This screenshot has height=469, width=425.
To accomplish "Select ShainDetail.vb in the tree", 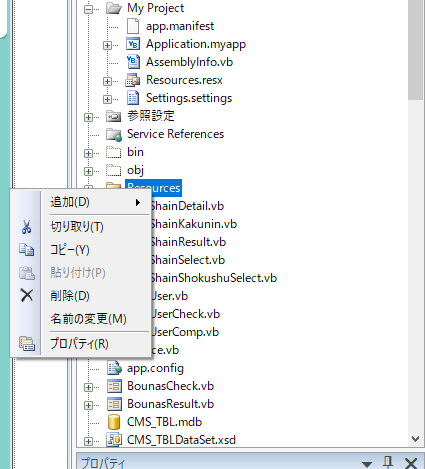I will (187, 206).
